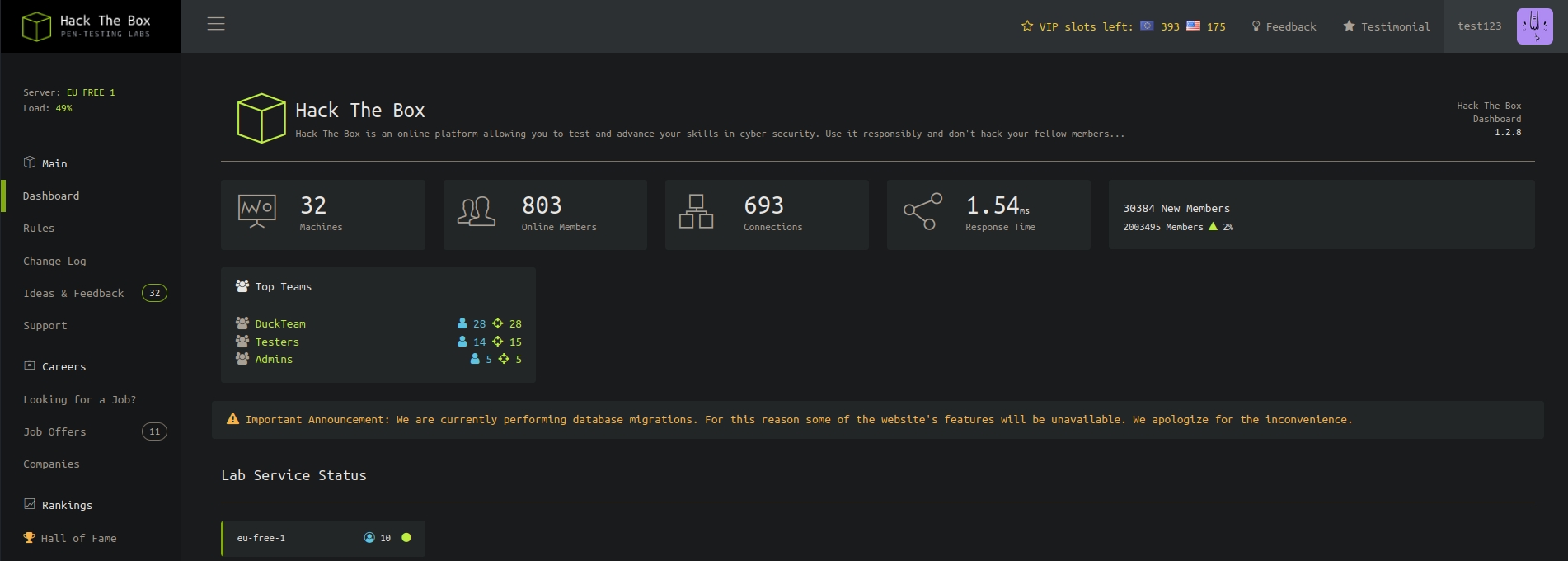The width and height of the screenshot is (1568, 561).
Task: Click the Connections network icon
Action: [x=696, y=212]
